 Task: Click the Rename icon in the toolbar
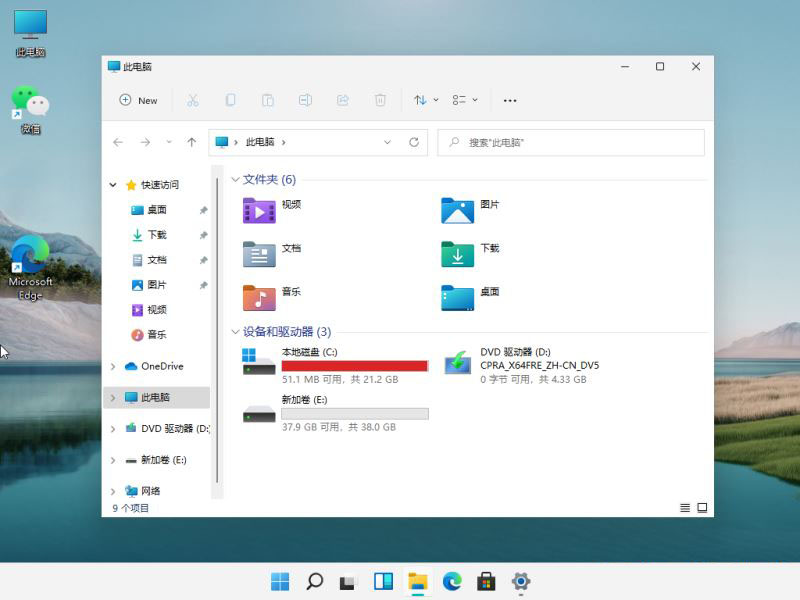(x=306, y=100)
